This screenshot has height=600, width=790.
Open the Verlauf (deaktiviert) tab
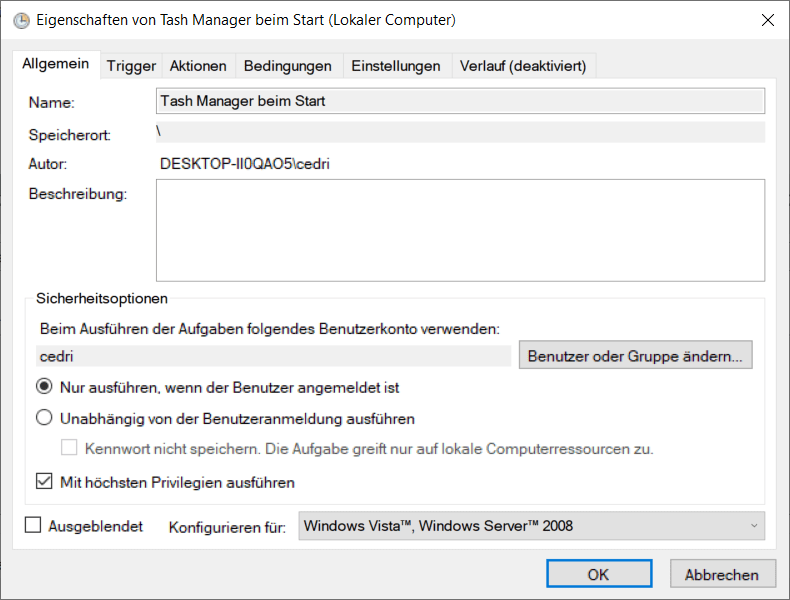click(523, 66)
